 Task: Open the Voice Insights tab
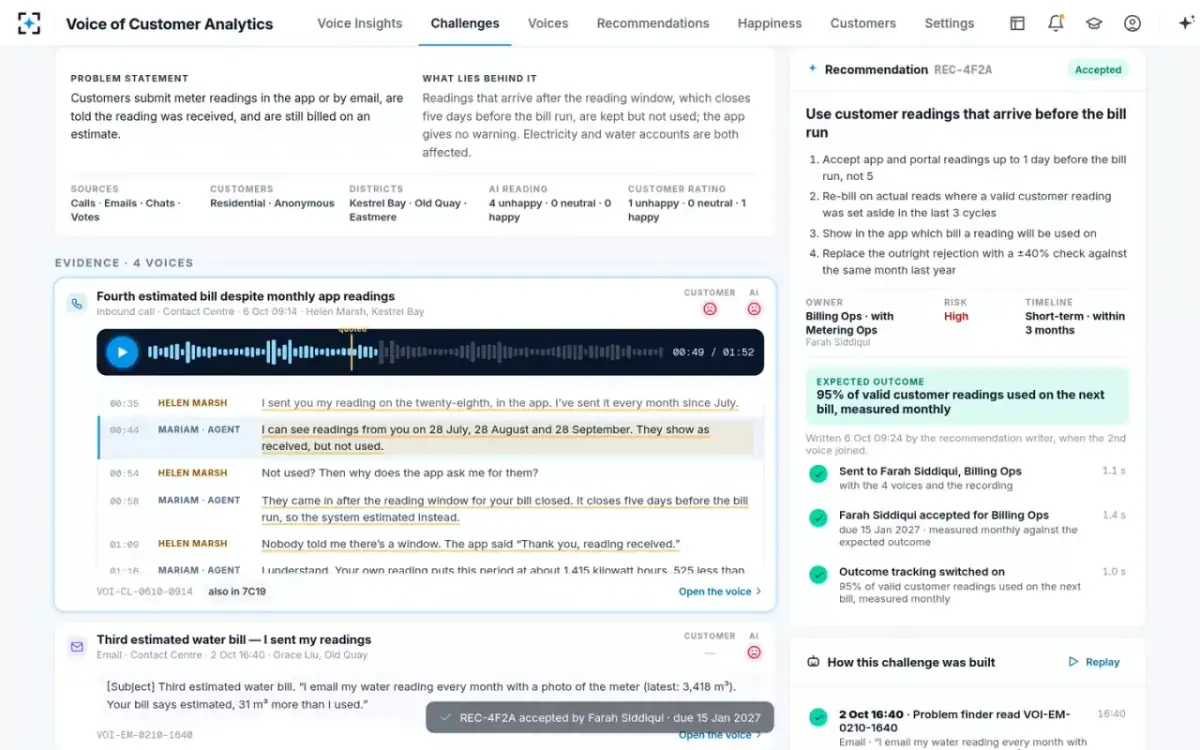(360, 23)
